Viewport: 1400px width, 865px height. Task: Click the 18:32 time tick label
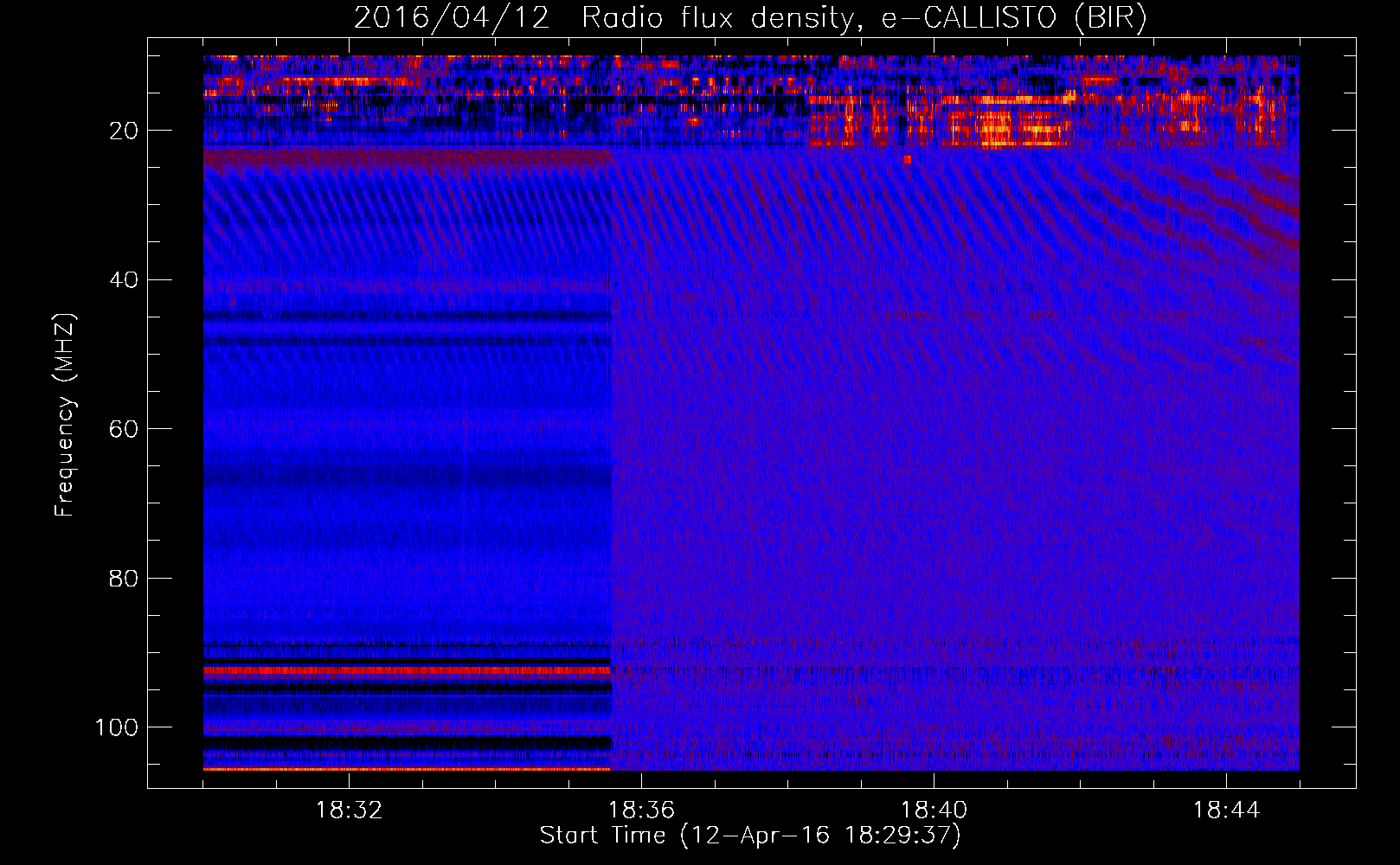pyautogui.click(x=349, y=811)
